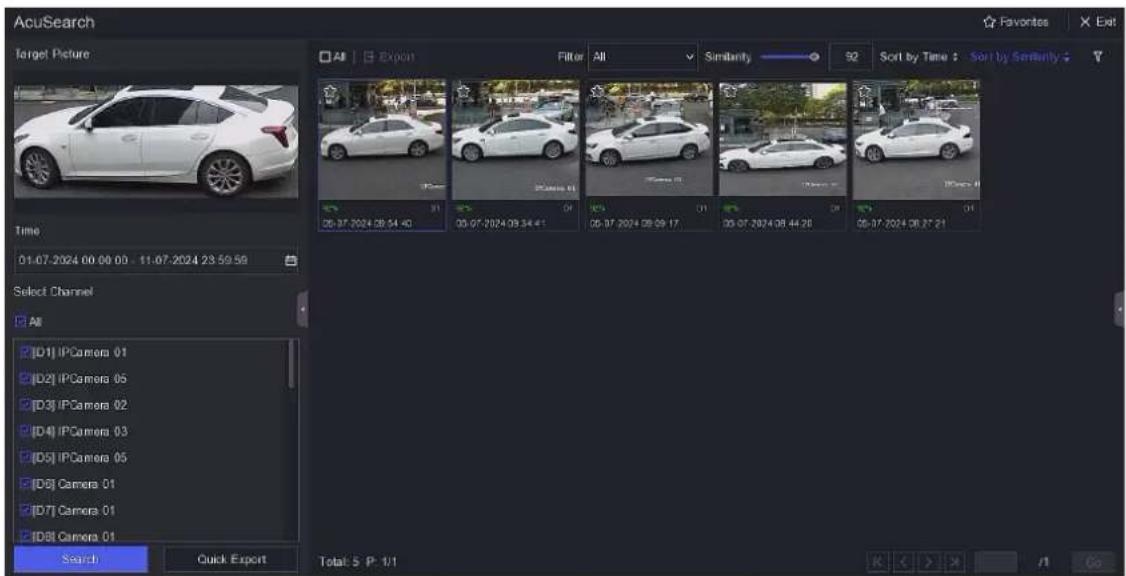Click the calendar icon in Time field
This screenshot has width=1126, height=576.
[291, 261]
